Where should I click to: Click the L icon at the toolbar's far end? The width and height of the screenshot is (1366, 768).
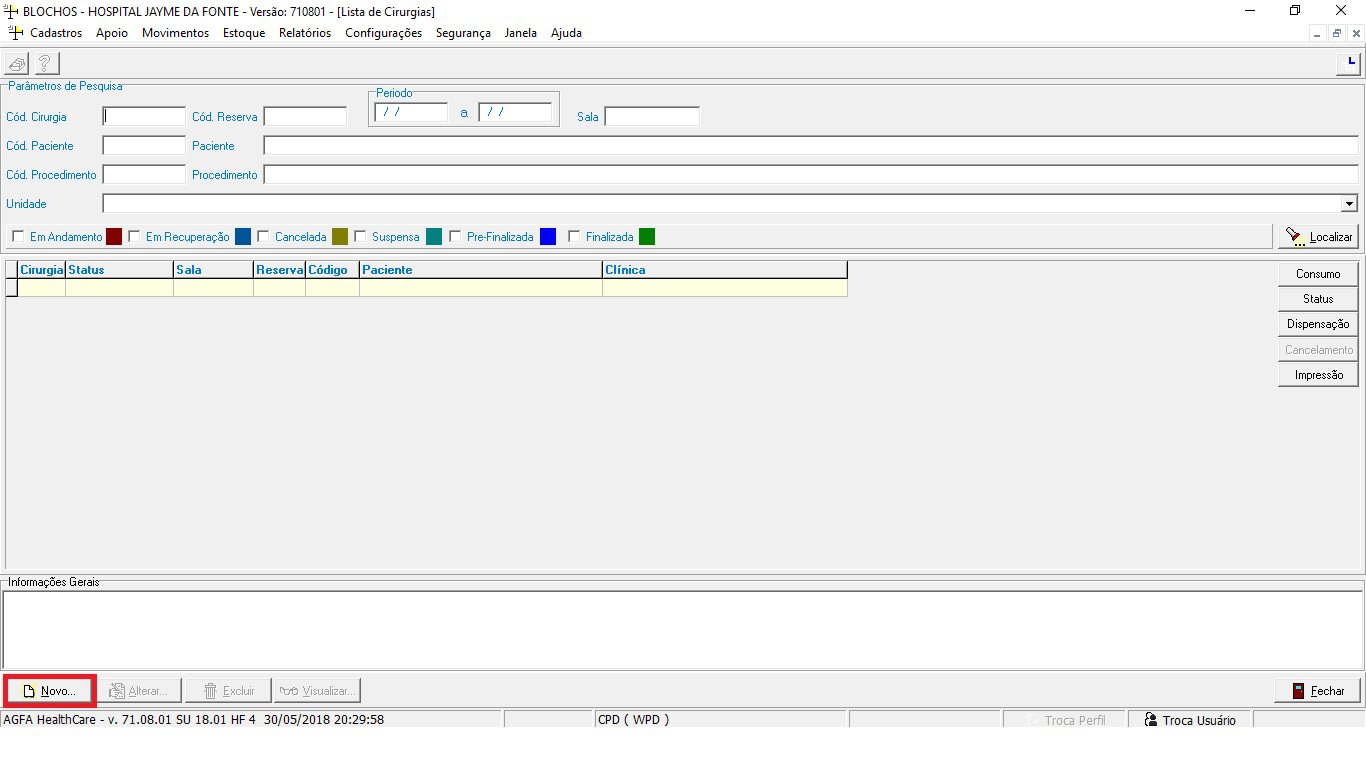(x=1349, y=64)
